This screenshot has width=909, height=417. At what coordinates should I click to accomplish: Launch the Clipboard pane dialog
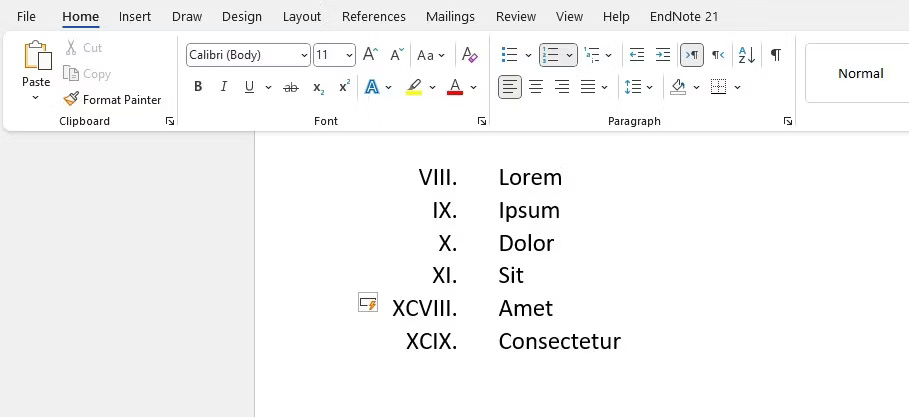coord(170,121)
